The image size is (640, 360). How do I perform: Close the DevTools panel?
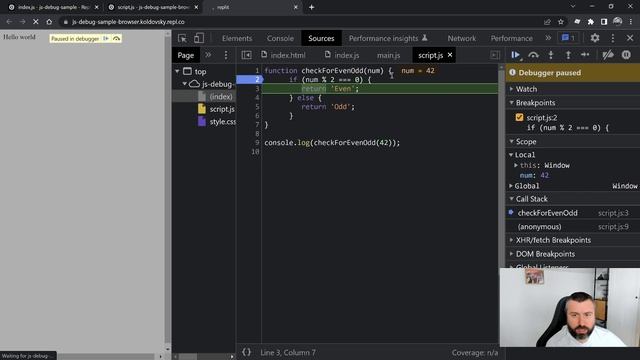pyautogui.click(x=630, y=38)
